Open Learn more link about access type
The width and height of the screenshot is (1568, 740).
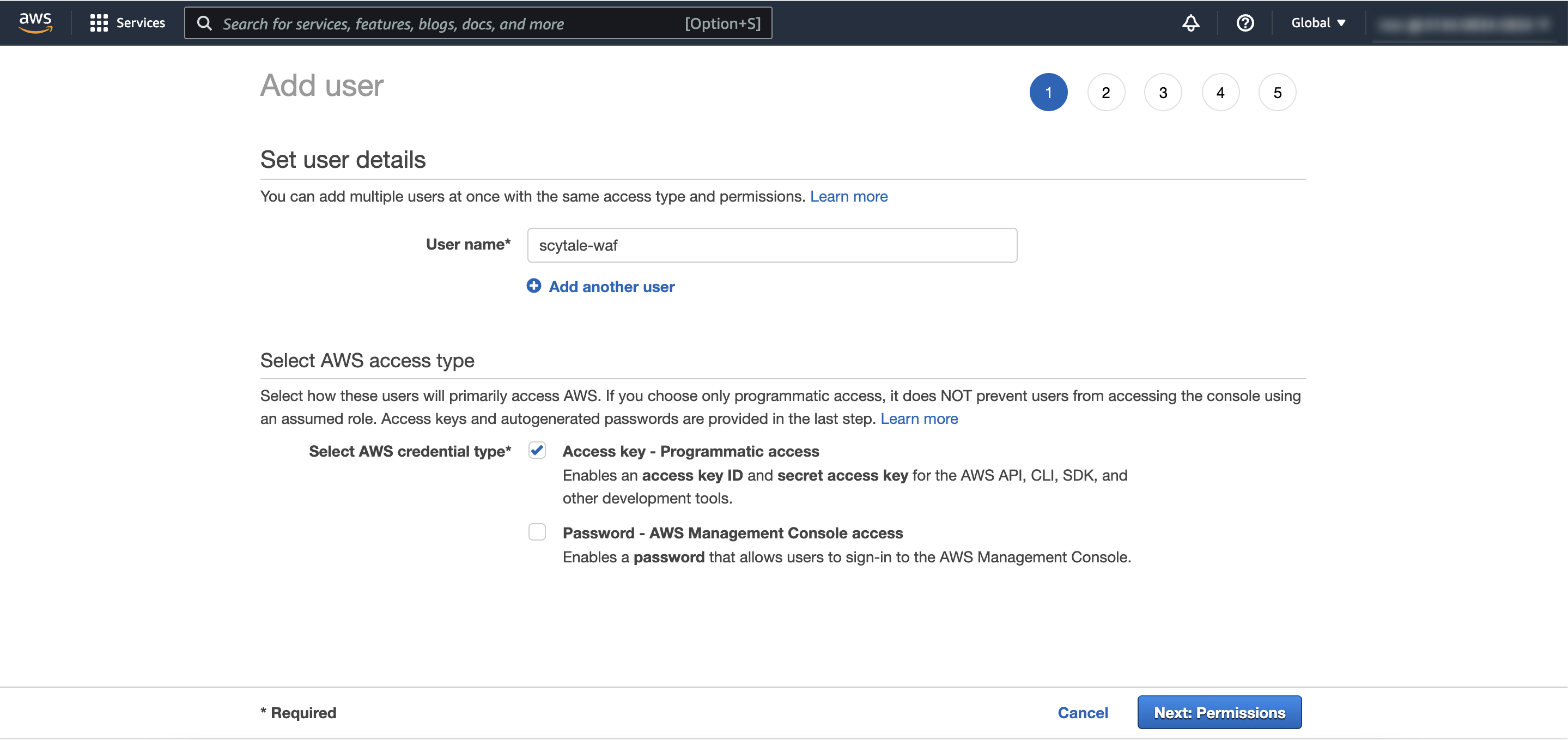pos(919,418)
